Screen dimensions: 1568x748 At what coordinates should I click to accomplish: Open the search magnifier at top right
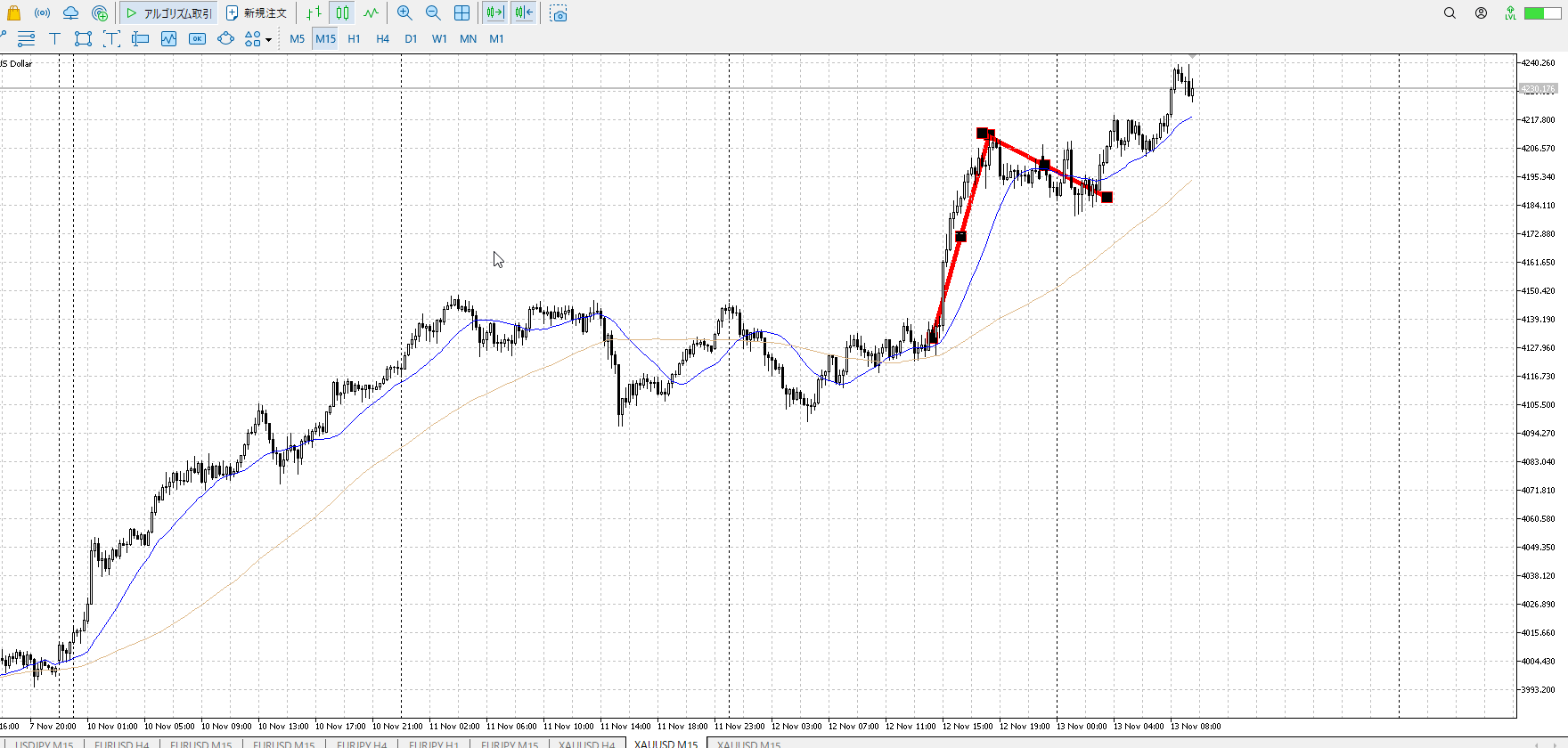point(1450,13)
